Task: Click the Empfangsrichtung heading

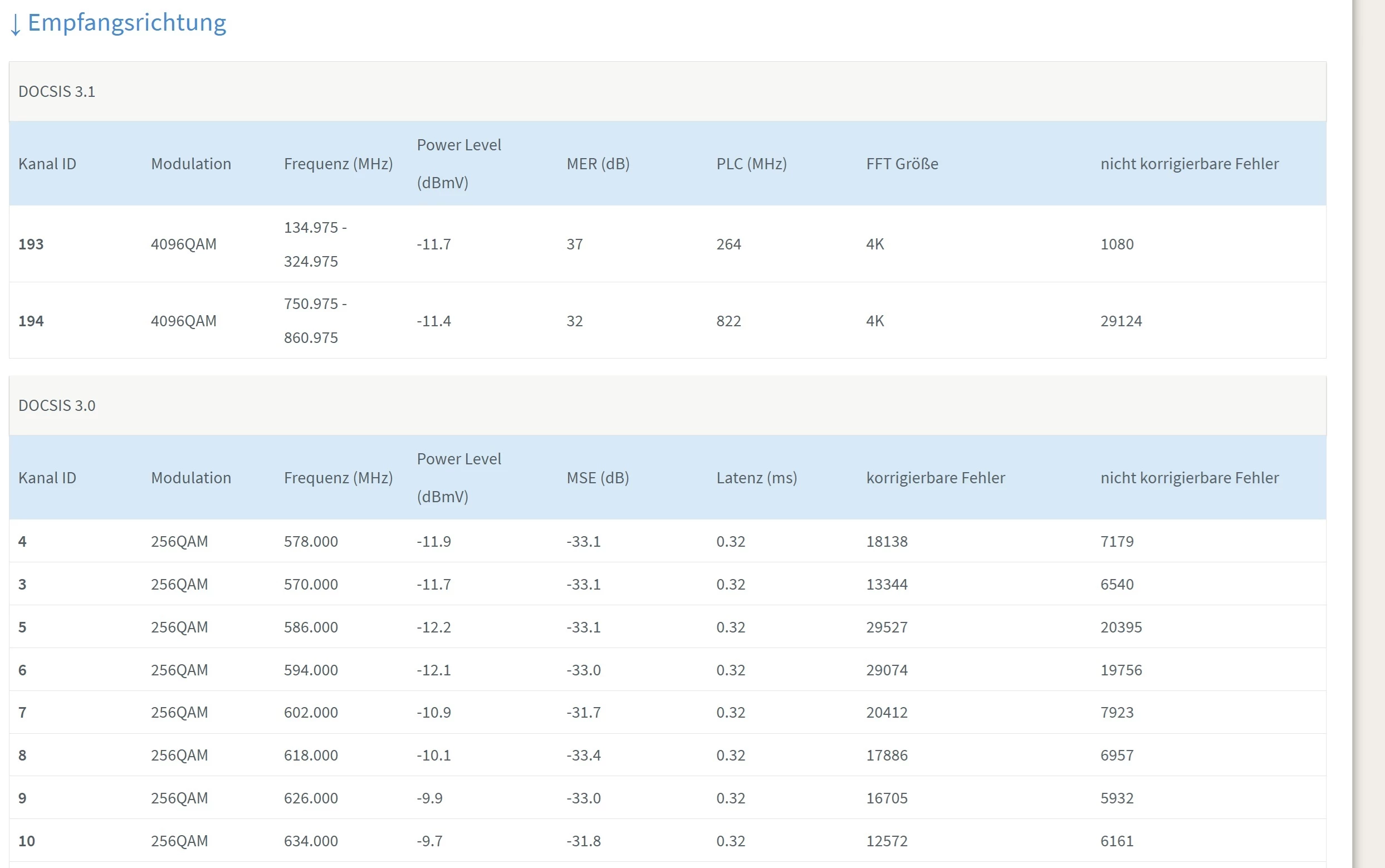Action: (x=127, y=23)
